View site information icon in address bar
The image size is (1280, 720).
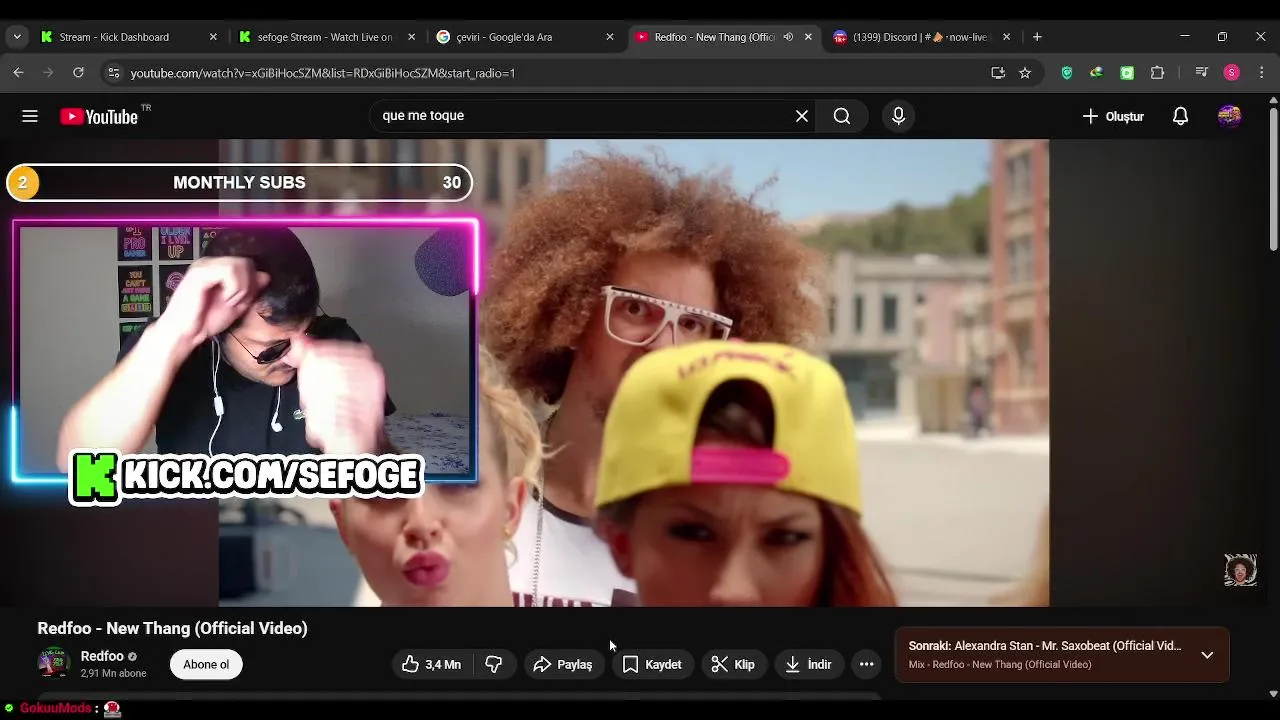(x=113, y=73)
